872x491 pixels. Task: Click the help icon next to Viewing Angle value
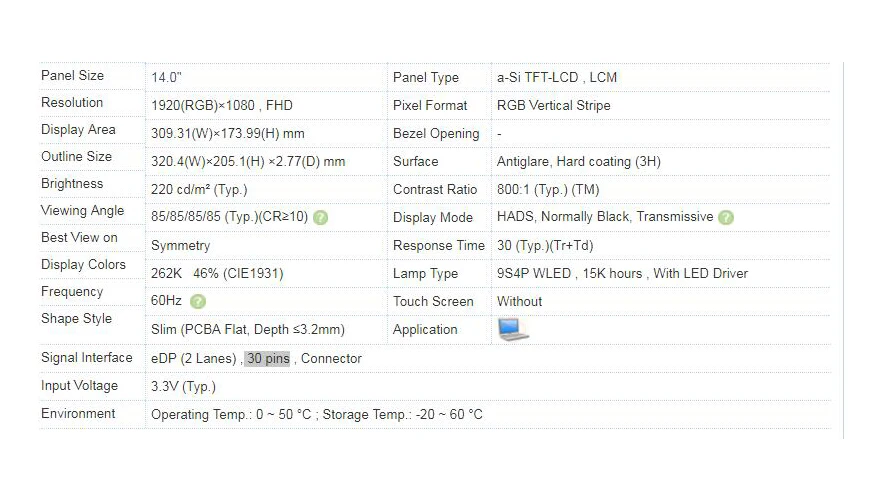(x=320, y=217)
